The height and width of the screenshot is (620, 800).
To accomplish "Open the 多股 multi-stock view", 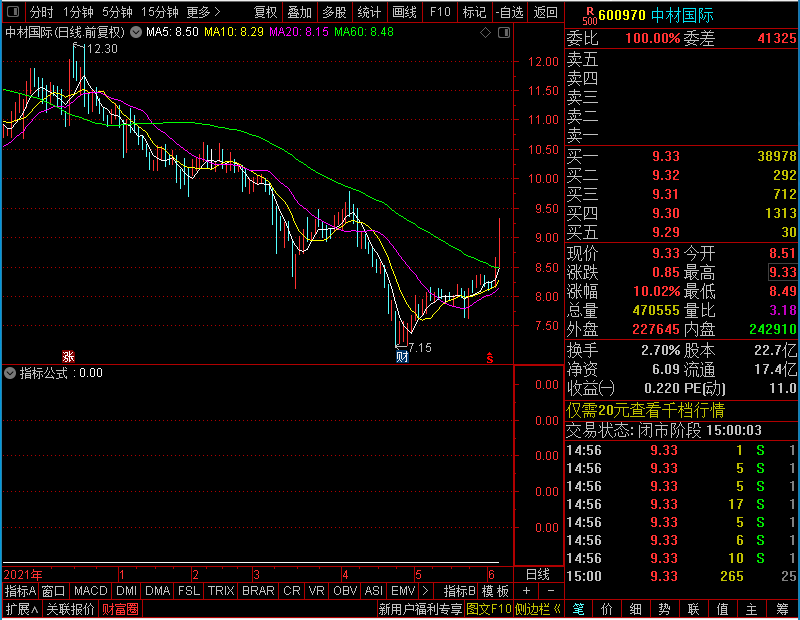I will (334, 12).
